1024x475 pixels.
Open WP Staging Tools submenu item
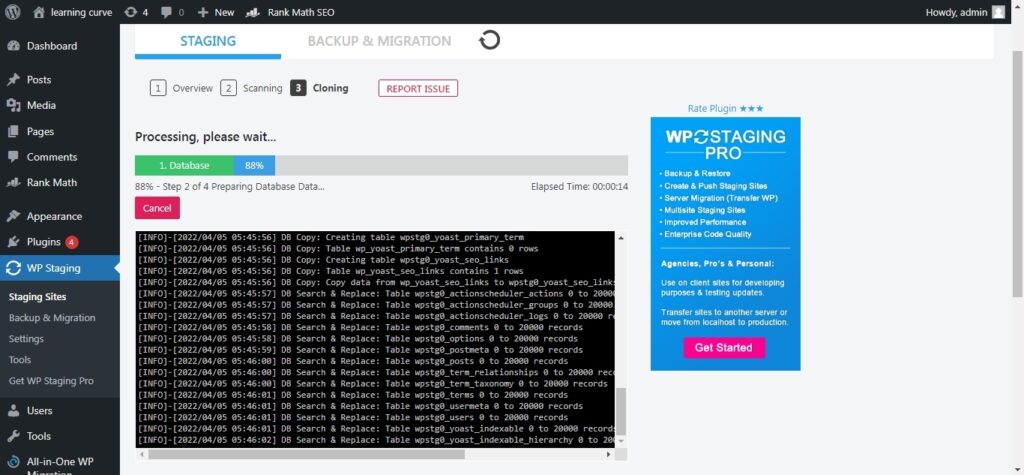[x=20, y=359]
